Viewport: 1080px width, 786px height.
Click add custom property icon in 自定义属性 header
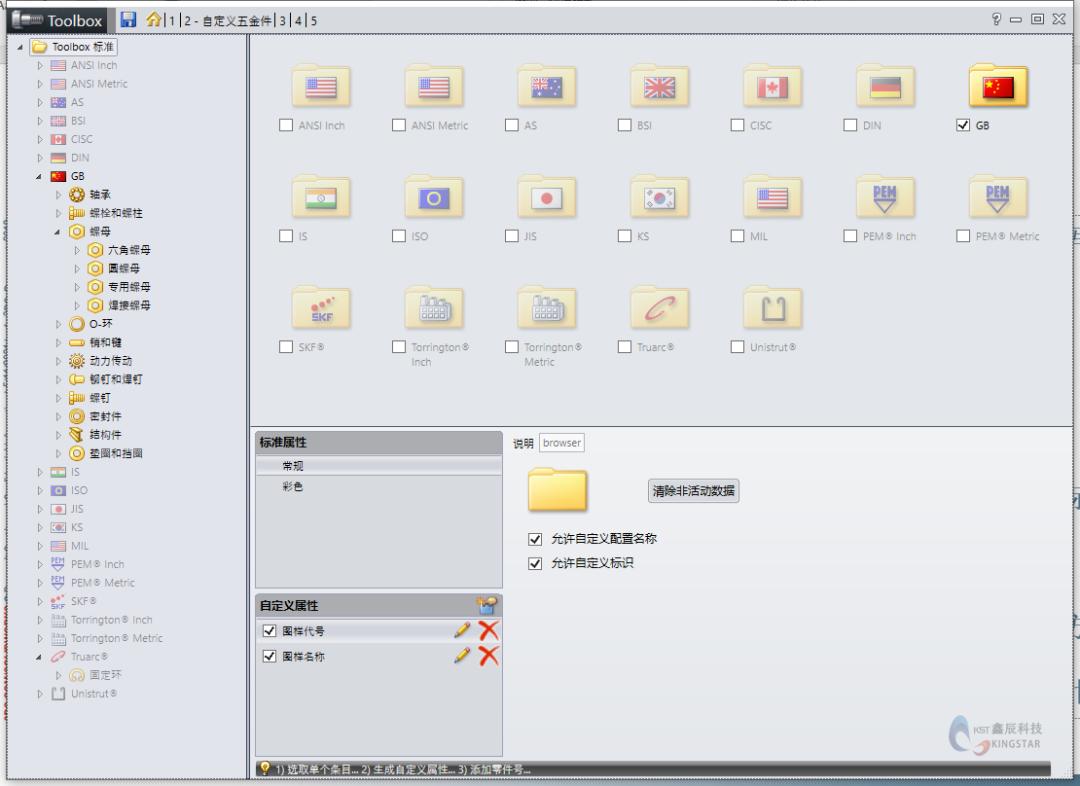(x=486, y=606)
